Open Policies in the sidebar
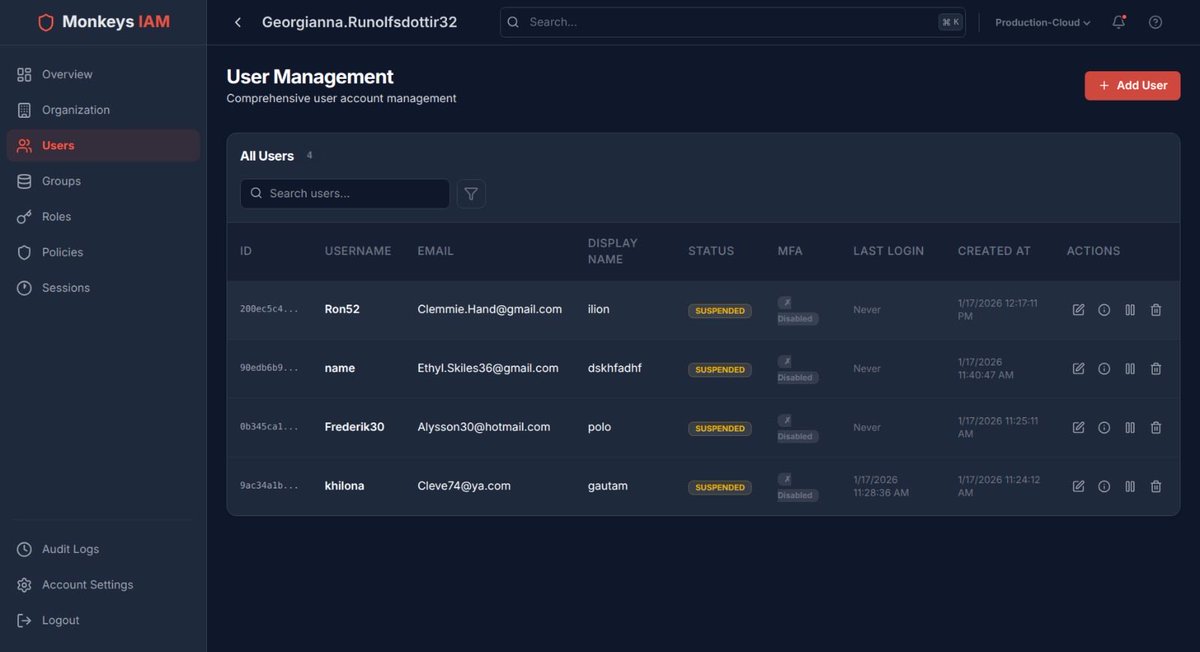Viewport: 1200px width, 652px height. [x=103, y=252]
